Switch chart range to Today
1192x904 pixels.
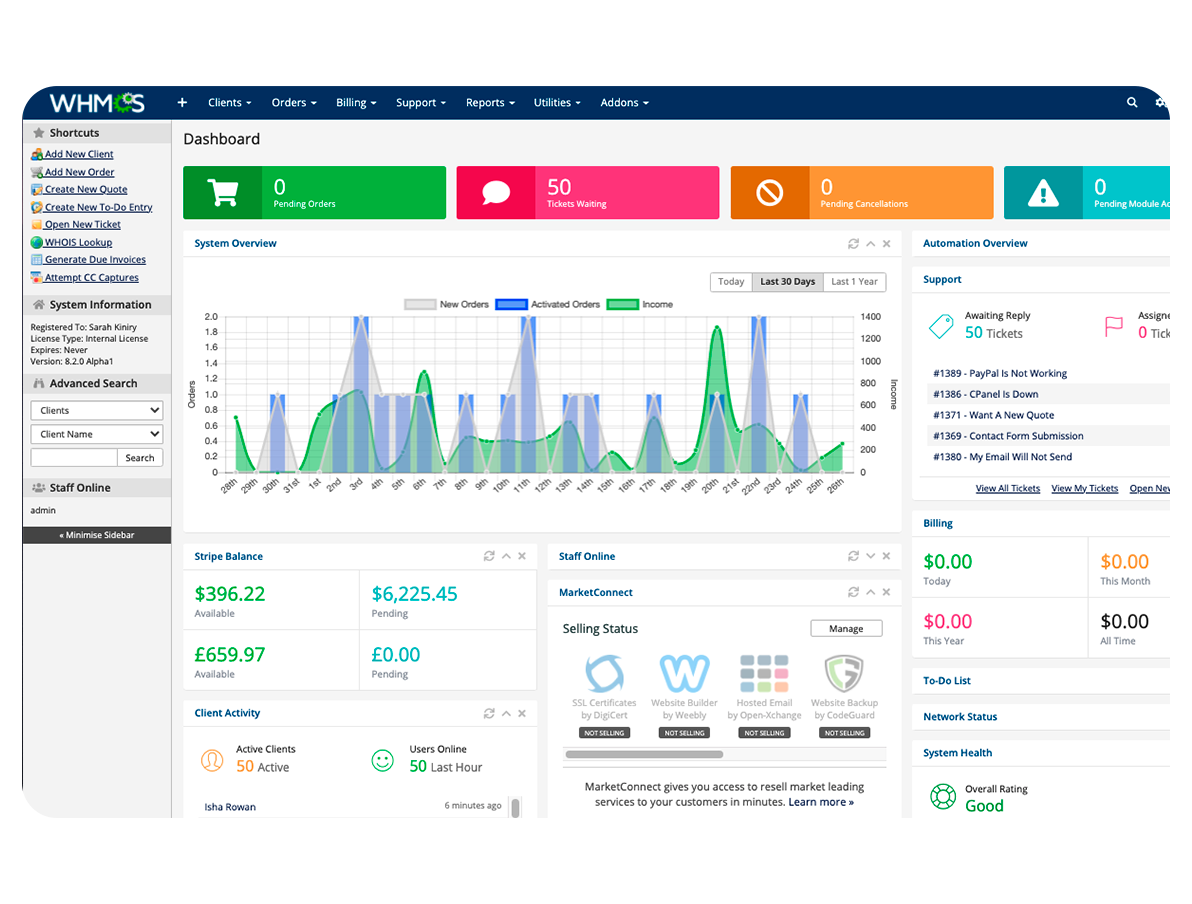tap(731, 282)
